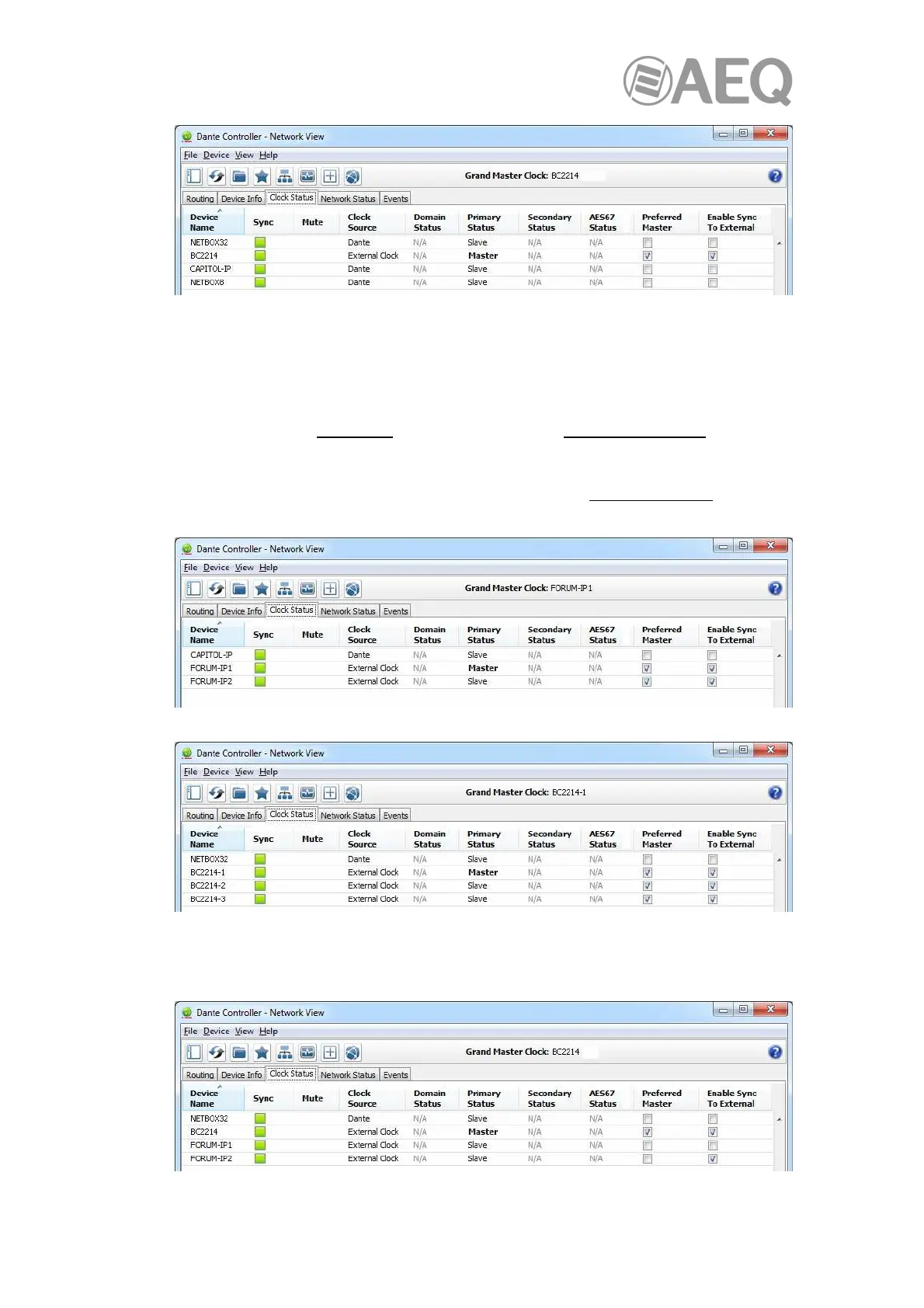Open load preset folder icon in NETBOX8 window
The height and width of the screenshot is (1308, 924).
(239, 176)
